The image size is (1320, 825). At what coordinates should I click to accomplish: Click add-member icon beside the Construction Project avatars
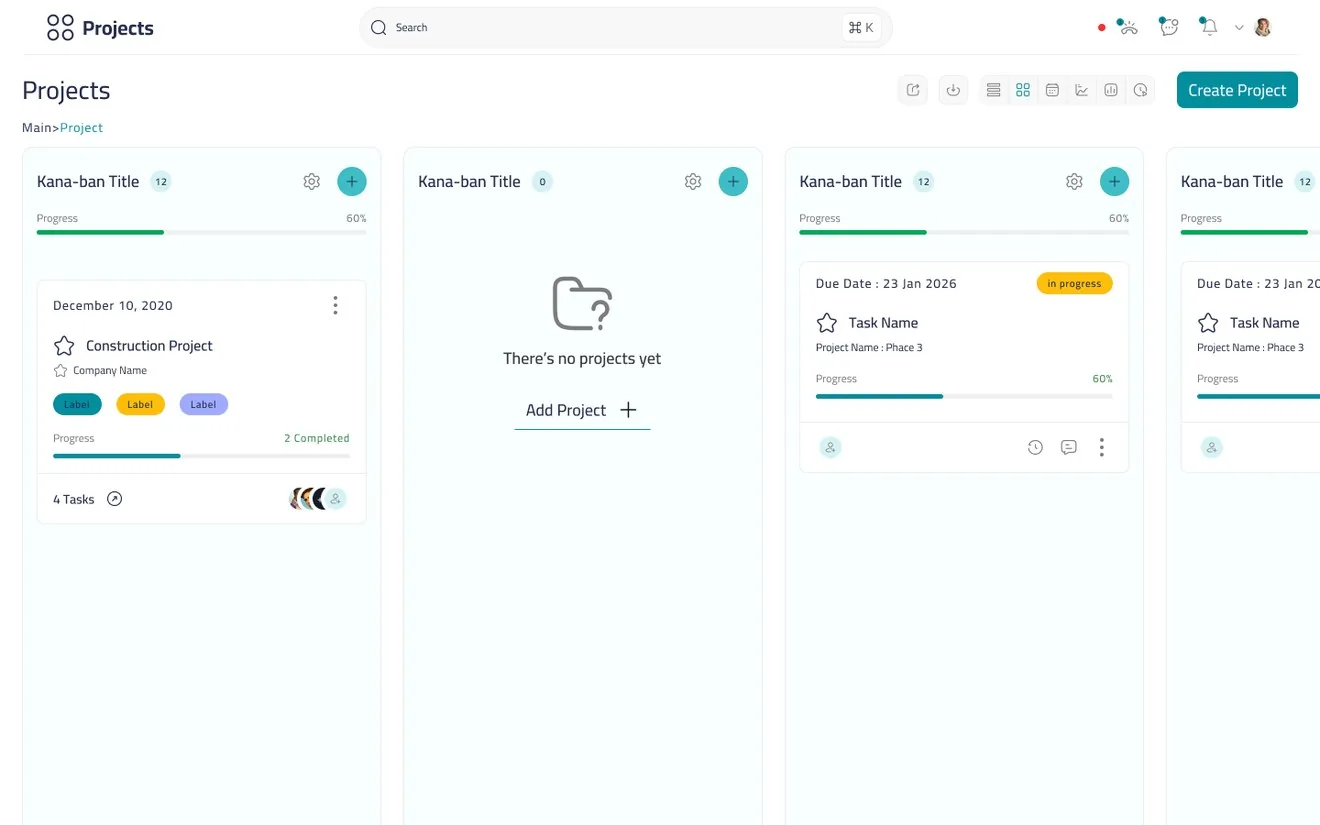click(336, 498)
